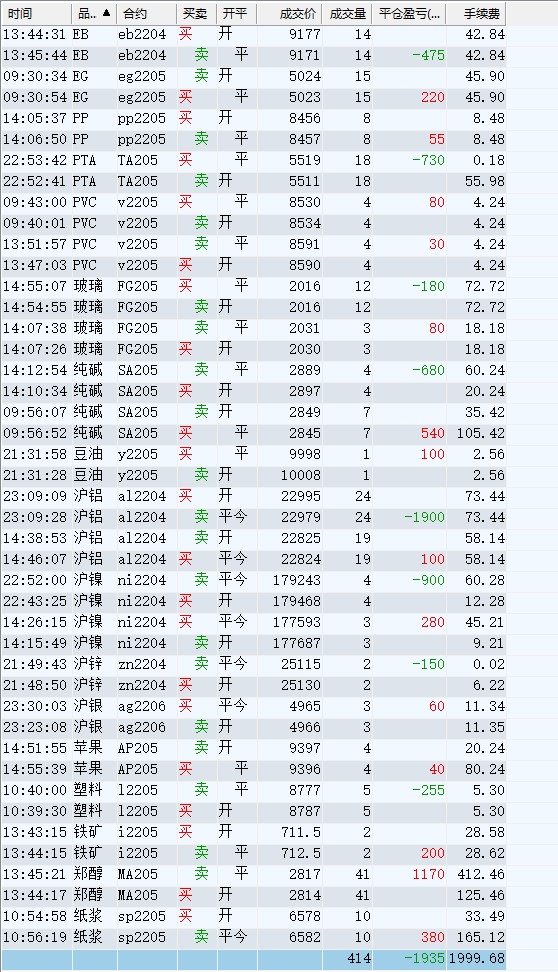Click the loss value -255

[x=428, y=790]
